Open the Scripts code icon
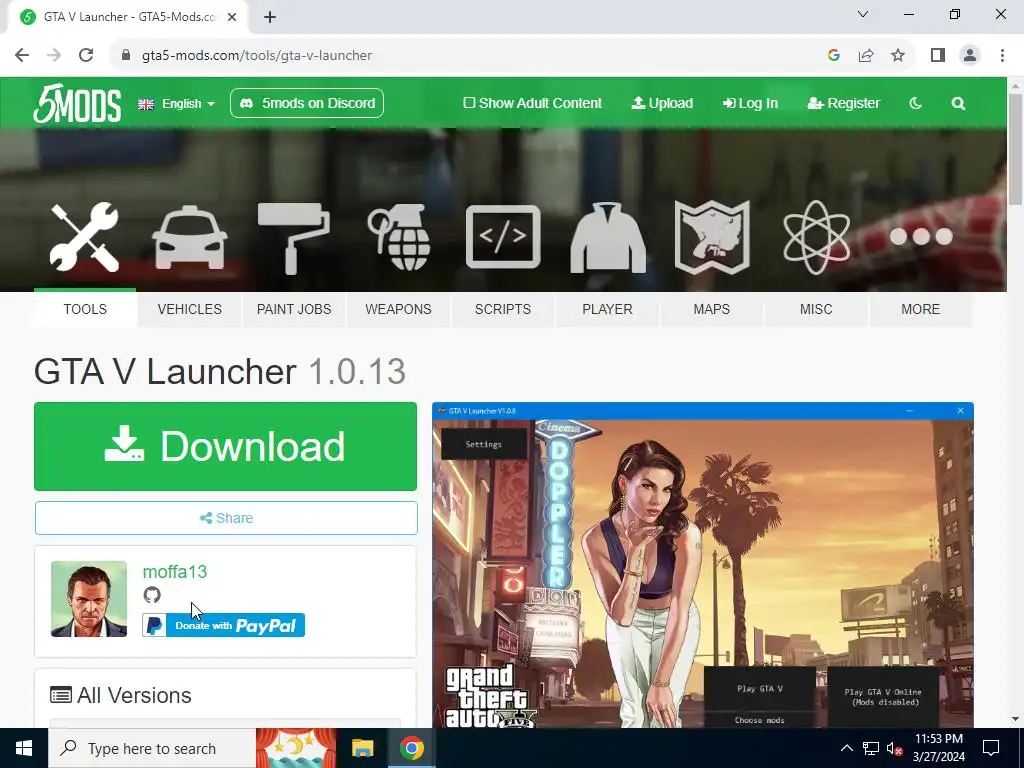 tap(503, 237)
